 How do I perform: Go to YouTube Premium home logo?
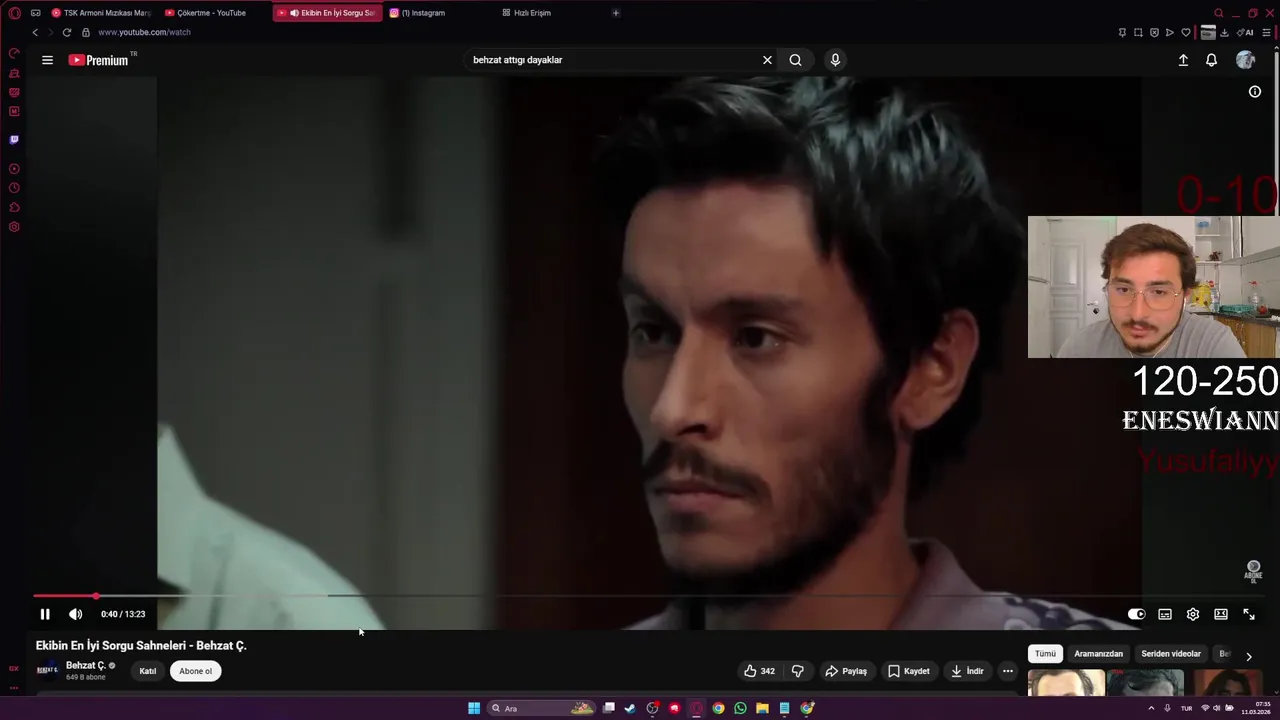click(x=98, y=60)
